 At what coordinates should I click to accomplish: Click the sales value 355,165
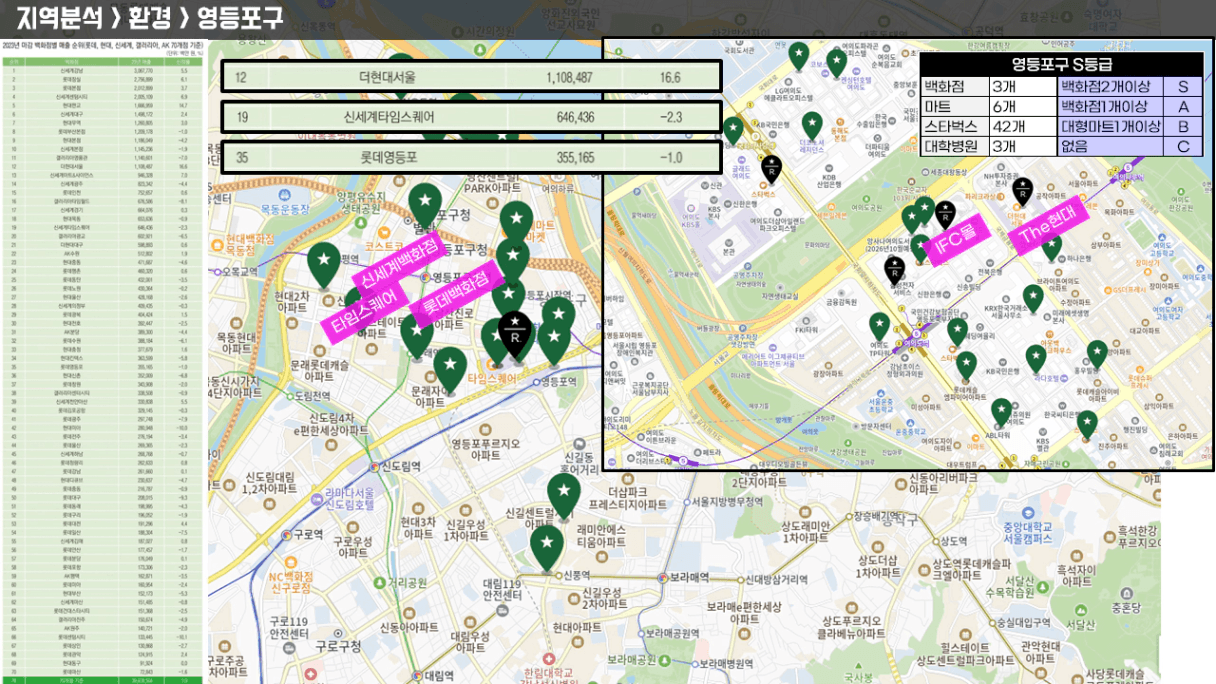[575, 157]
